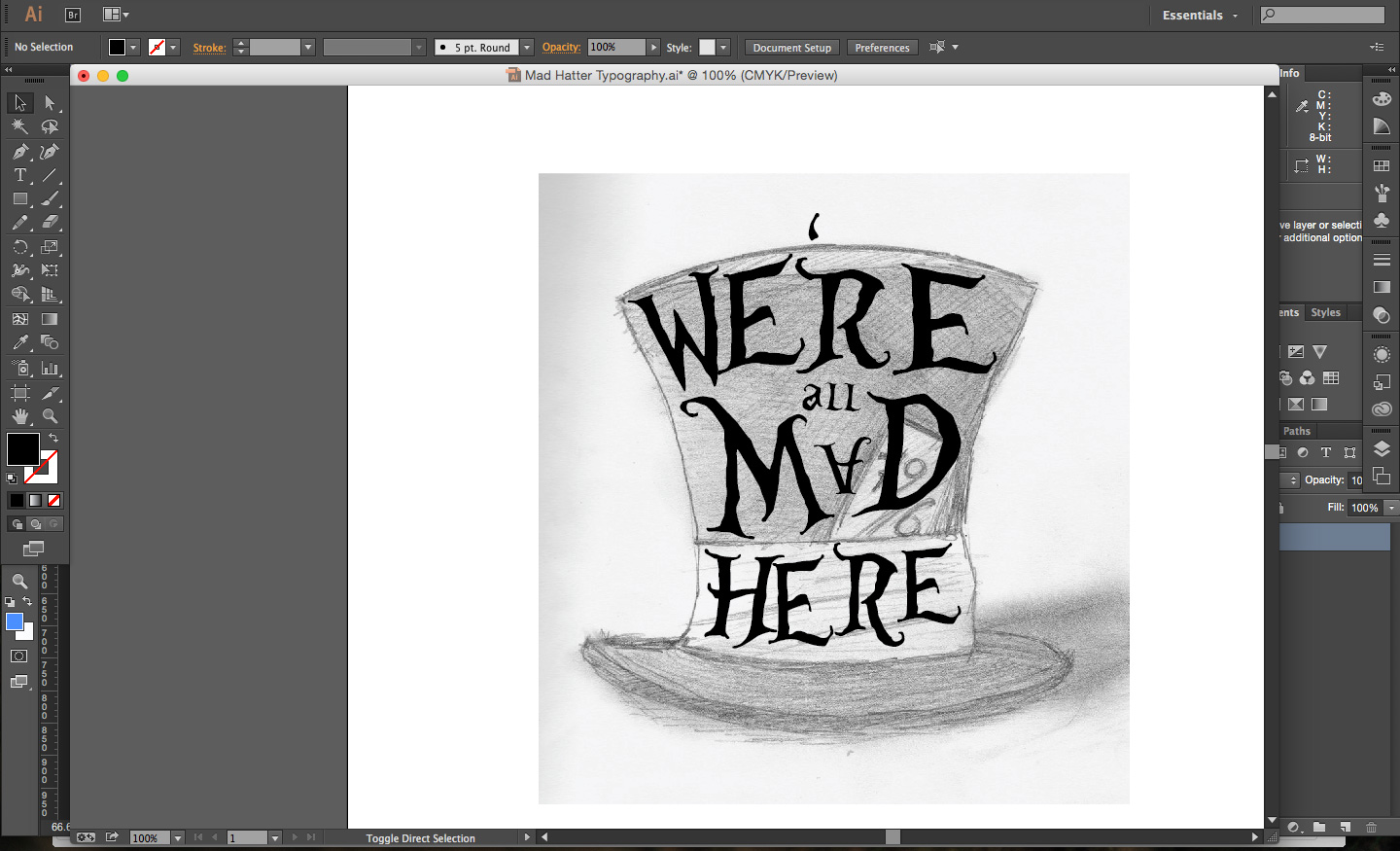Image resolution: width=1400 pixels, height=851 pixels.
Task: Enable Draw Behind mode
Action: point(35,524)
